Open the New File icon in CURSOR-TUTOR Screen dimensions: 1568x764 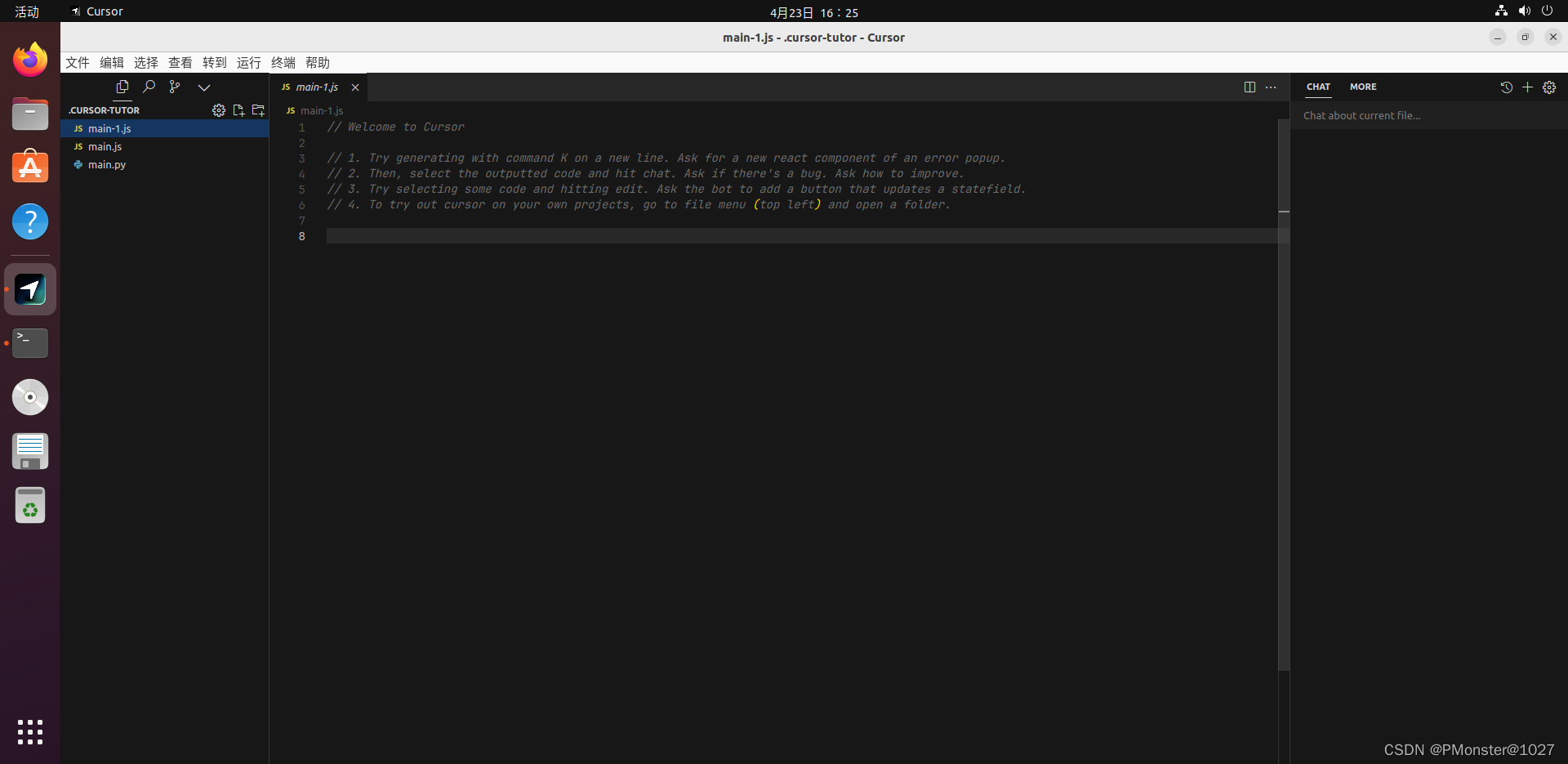(x=238, y=110)
